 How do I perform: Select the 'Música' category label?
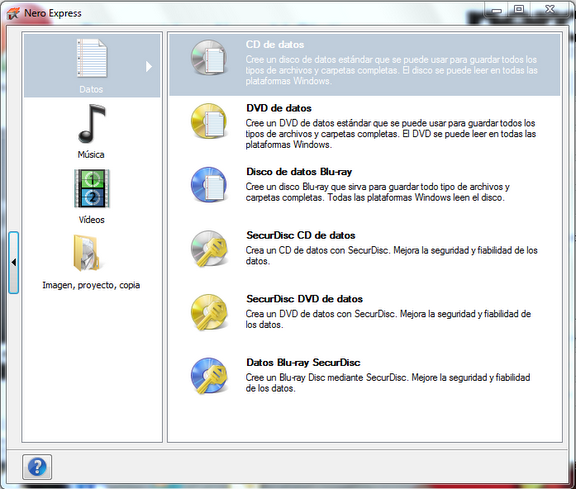(91, 154)
